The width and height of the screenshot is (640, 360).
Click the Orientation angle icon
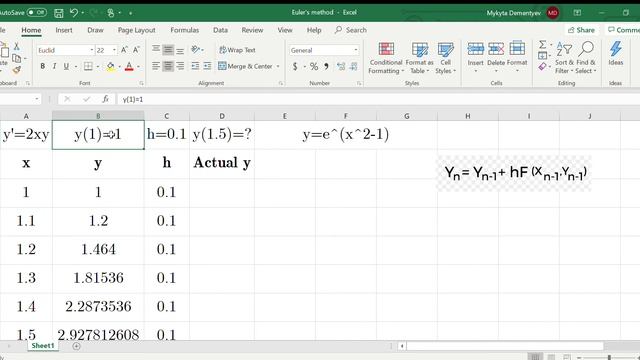pyautogui.click(x=196, y=49)
